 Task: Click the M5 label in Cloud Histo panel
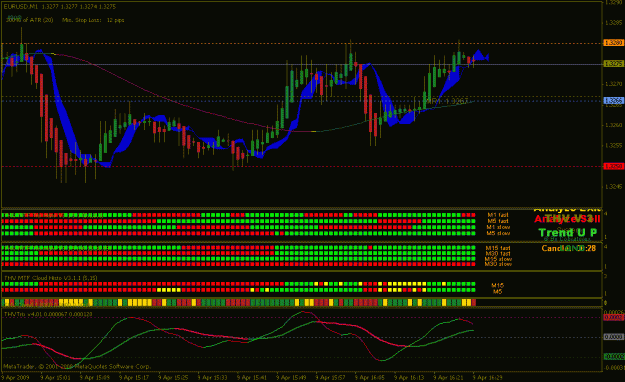(497, 291)
